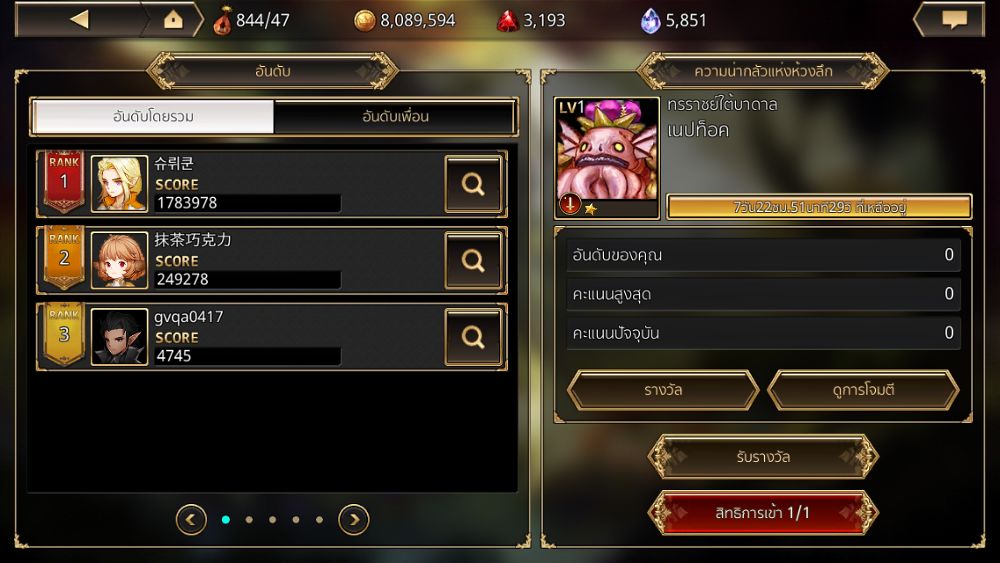Open the รางวัล rewards button
1000x563 pixels.
(663, 390)
